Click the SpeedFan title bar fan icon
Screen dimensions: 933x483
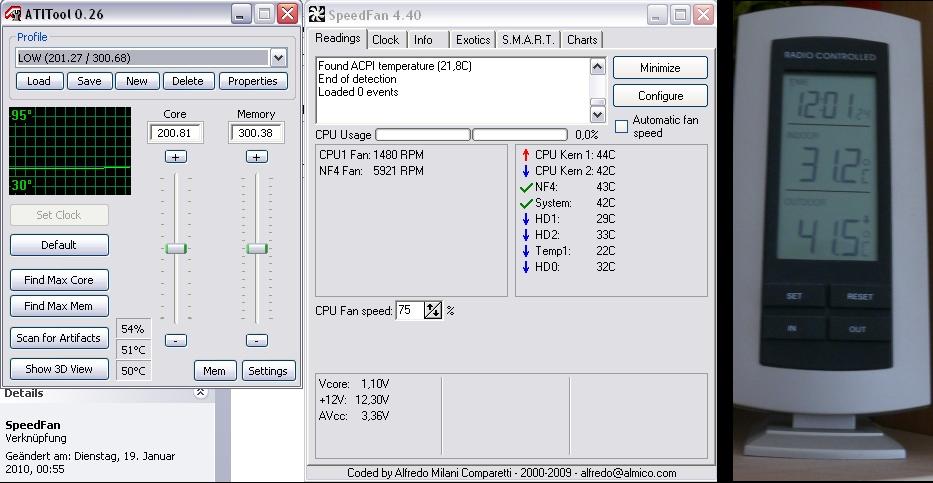(x=317, y=14)
